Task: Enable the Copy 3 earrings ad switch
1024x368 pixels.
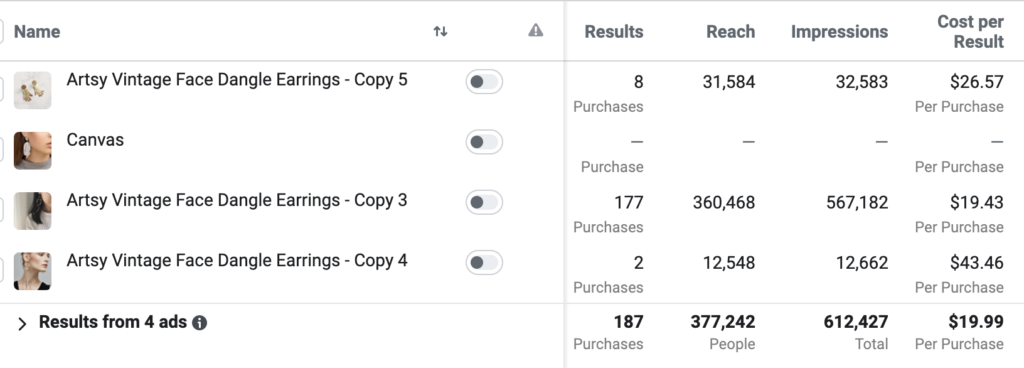Action: click(x=484, y=202)
